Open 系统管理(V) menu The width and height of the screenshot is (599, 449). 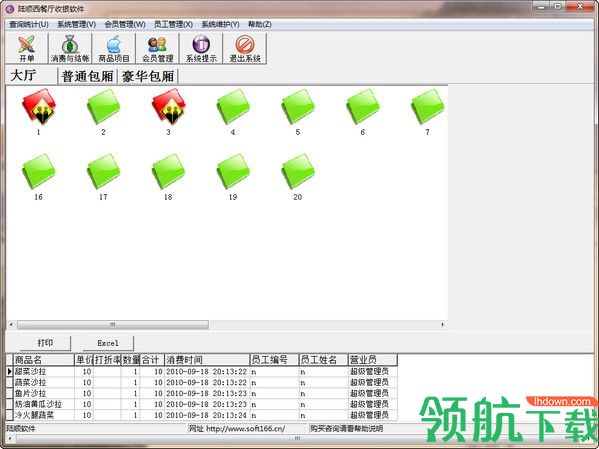76,24
